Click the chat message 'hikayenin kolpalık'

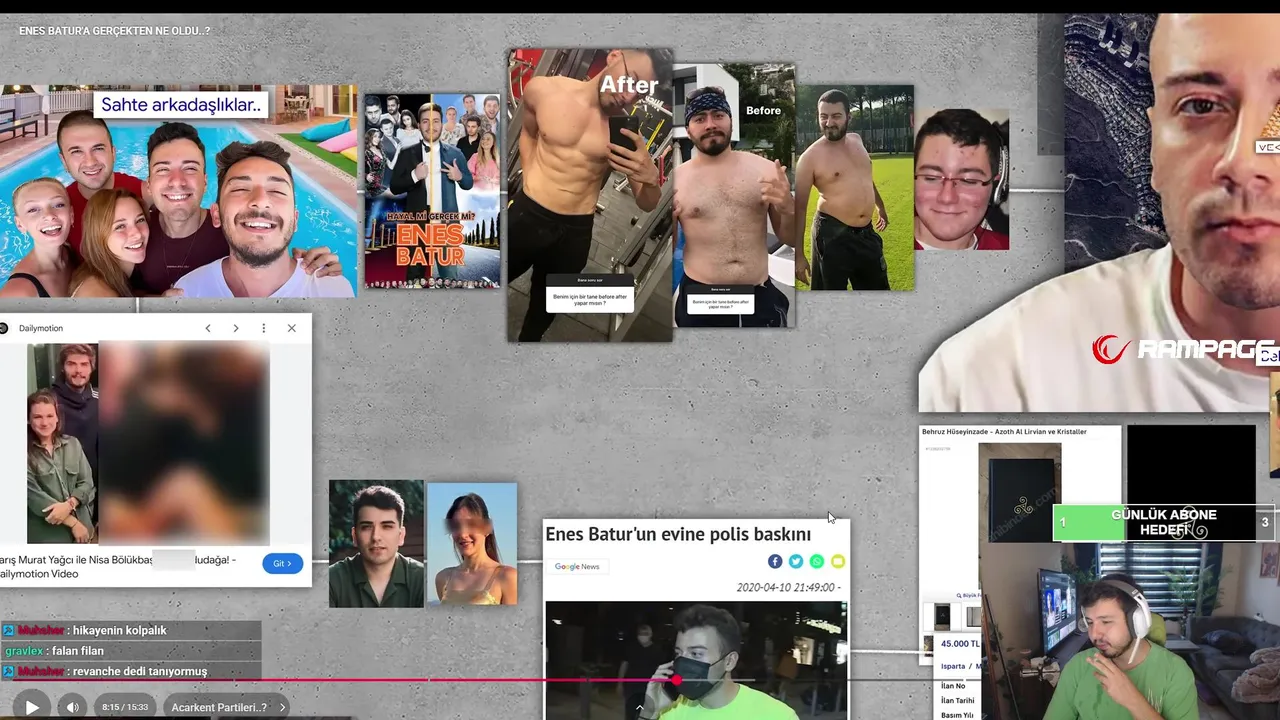point(118,630)
